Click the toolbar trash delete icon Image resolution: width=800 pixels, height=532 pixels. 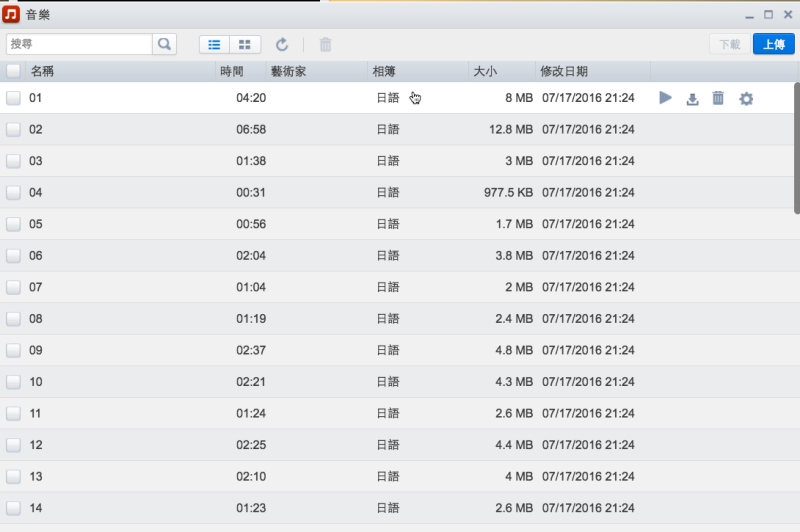pyautogui.click(x=325, y=44)
